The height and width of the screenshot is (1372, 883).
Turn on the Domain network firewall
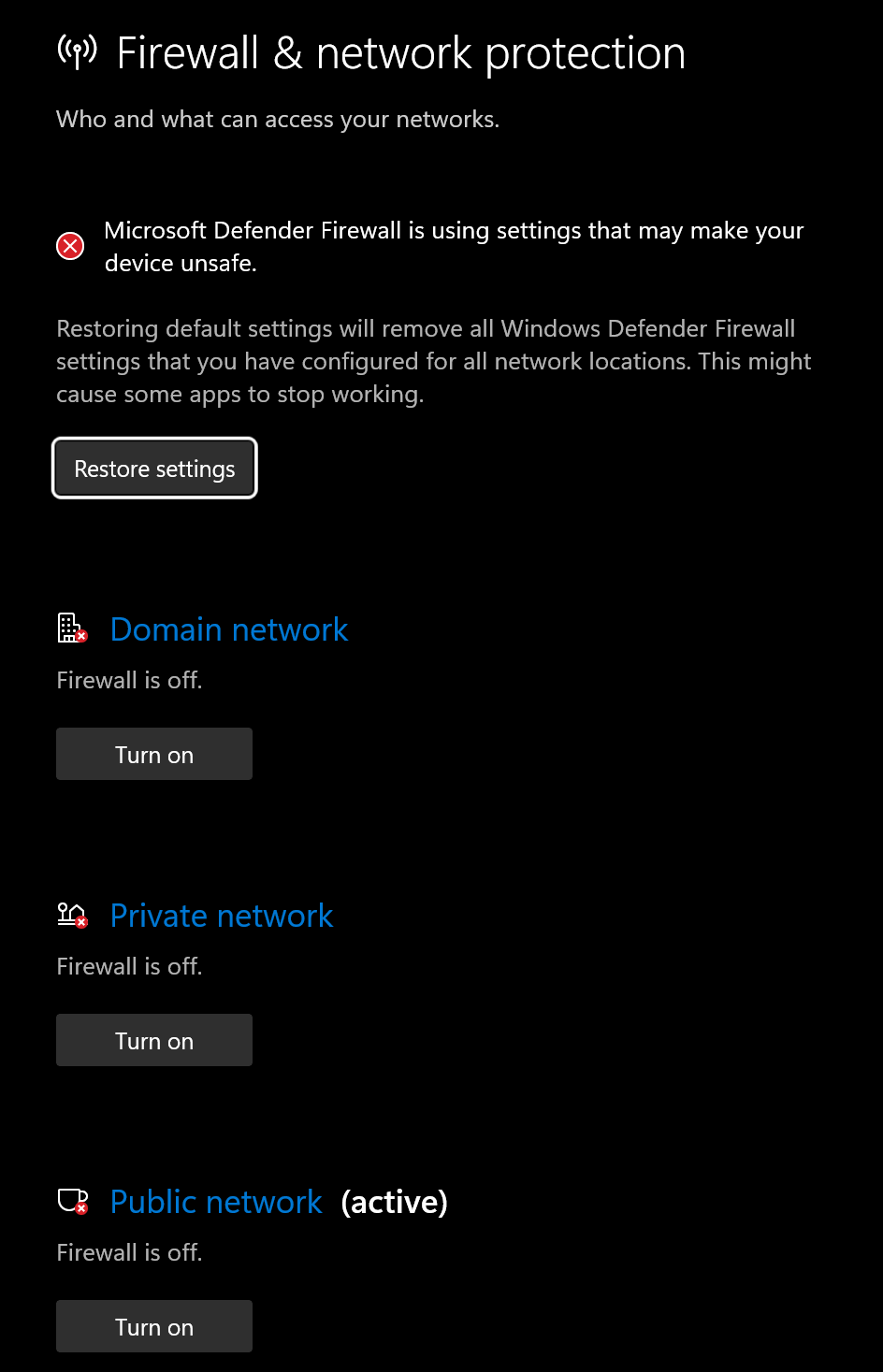(x=154, y=754)
